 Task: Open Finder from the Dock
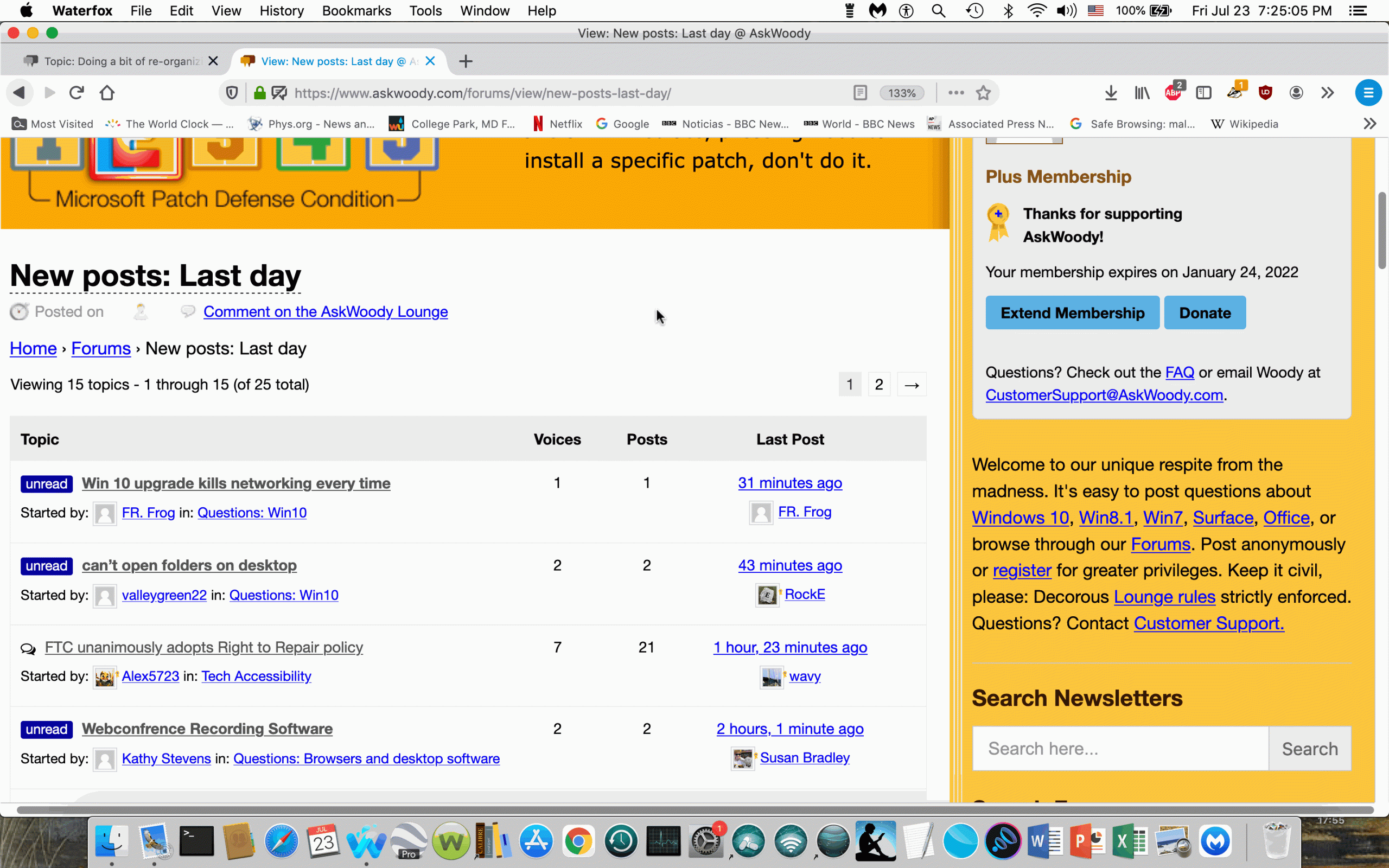pos(111,841)
